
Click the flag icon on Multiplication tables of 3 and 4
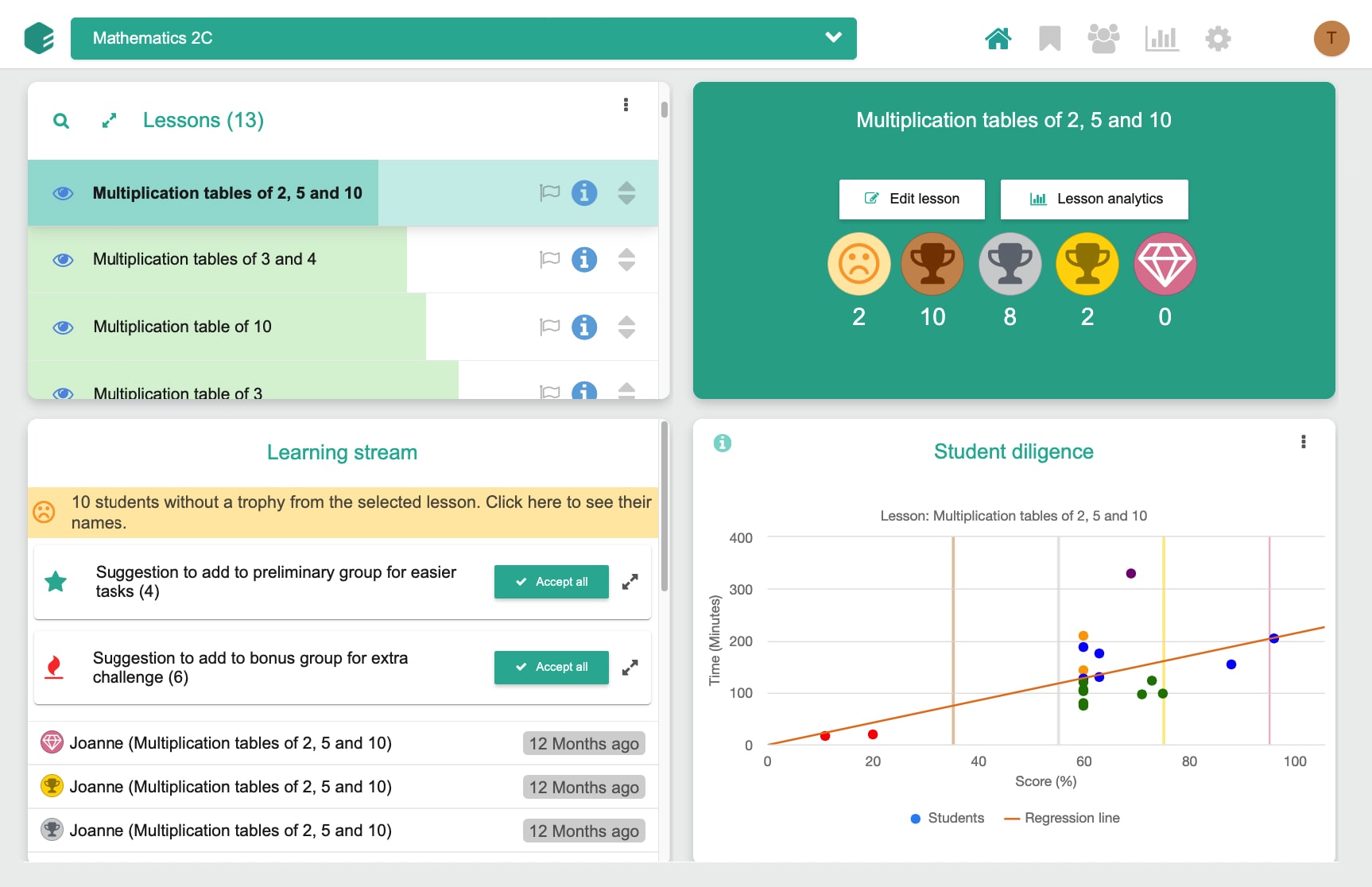548,259
